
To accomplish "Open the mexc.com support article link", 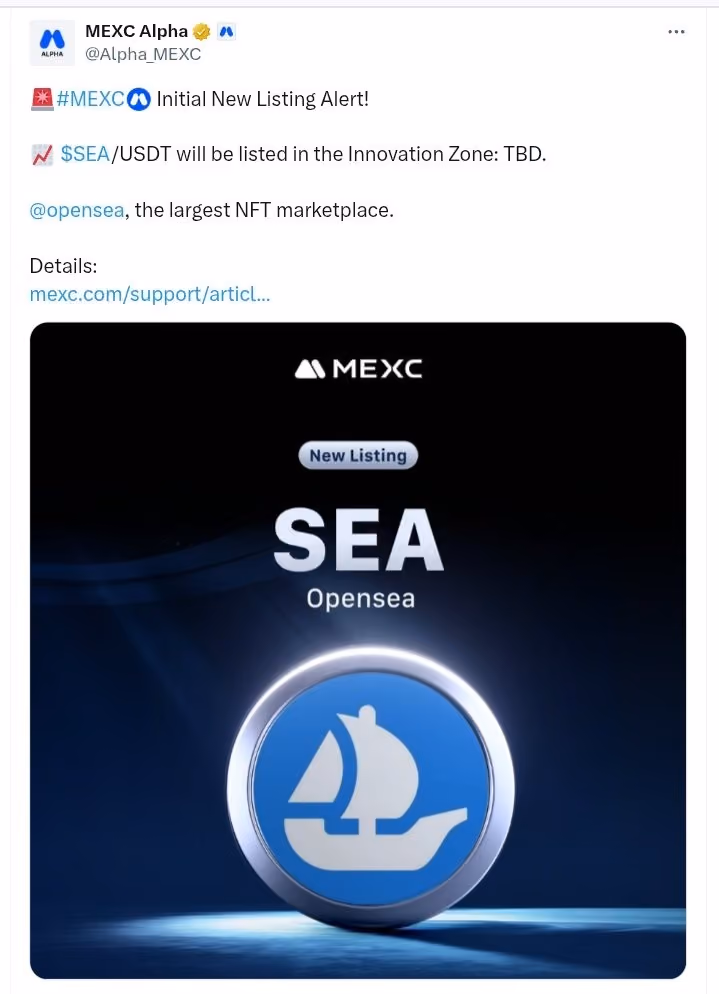I will (x=150, y=294).
